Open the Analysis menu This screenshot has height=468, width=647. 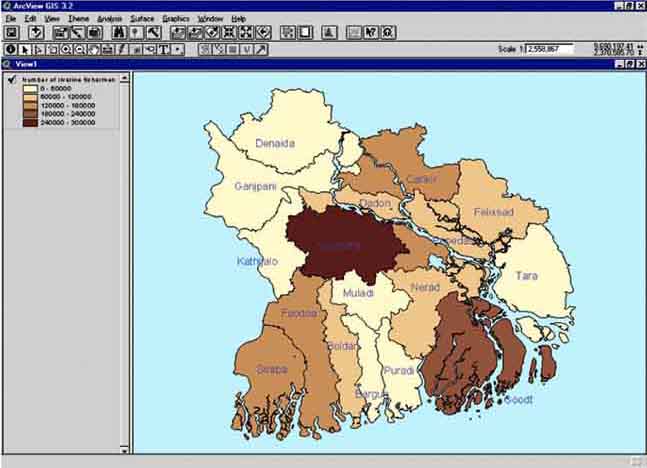110,19
